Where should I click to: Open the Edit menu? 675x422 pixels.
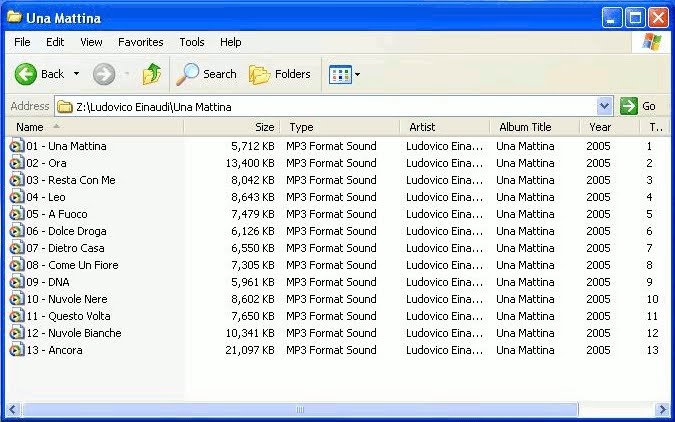(x=55, y=42)
